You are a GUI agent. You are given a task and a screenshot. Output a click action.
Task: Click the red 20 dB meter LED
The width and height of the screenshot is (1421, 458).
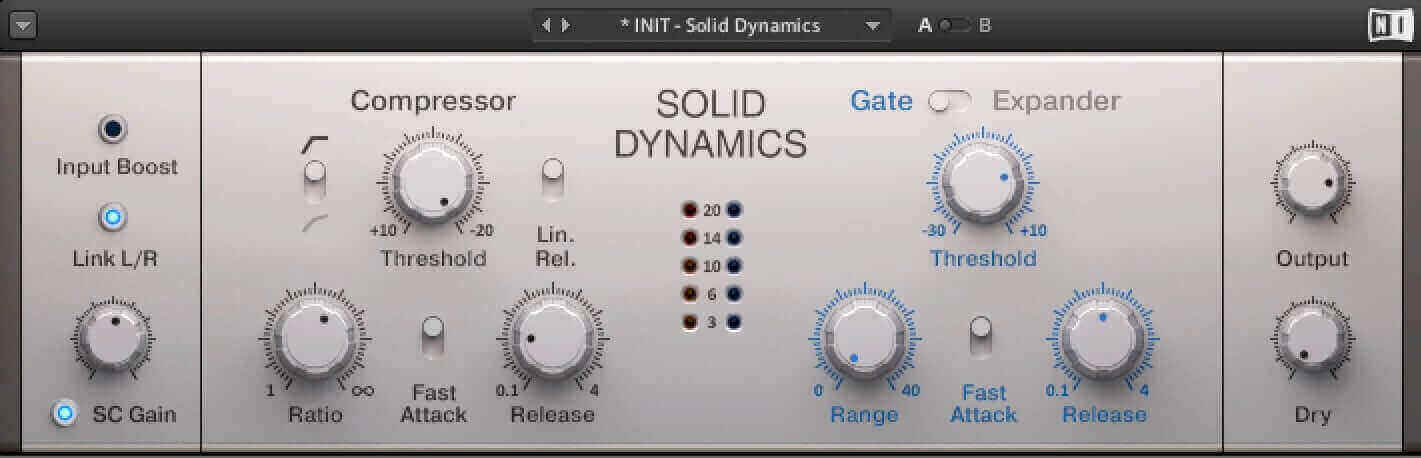tap(689, 210)
